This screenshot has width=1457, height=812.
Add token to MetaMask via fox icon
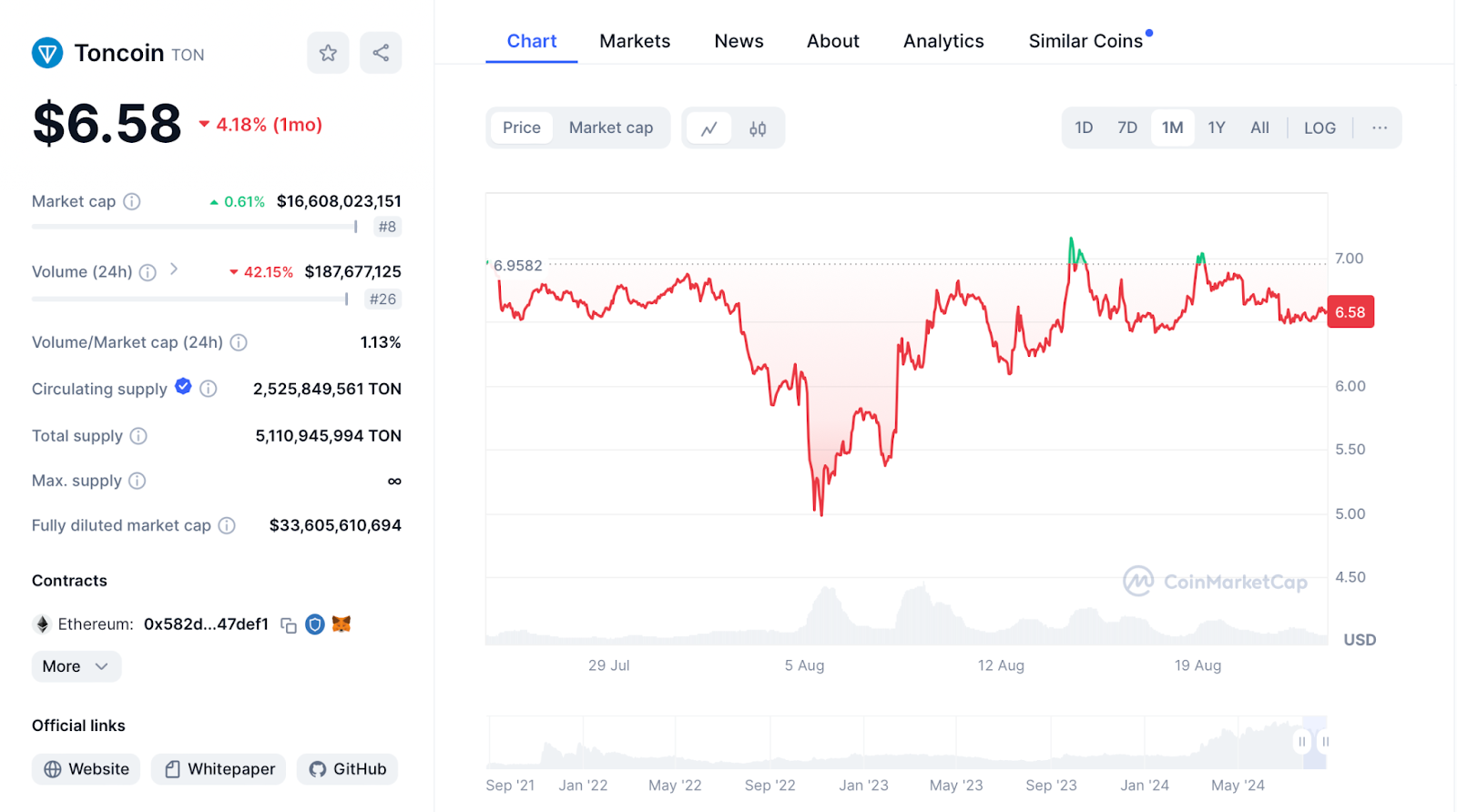[x=341, y=624]
